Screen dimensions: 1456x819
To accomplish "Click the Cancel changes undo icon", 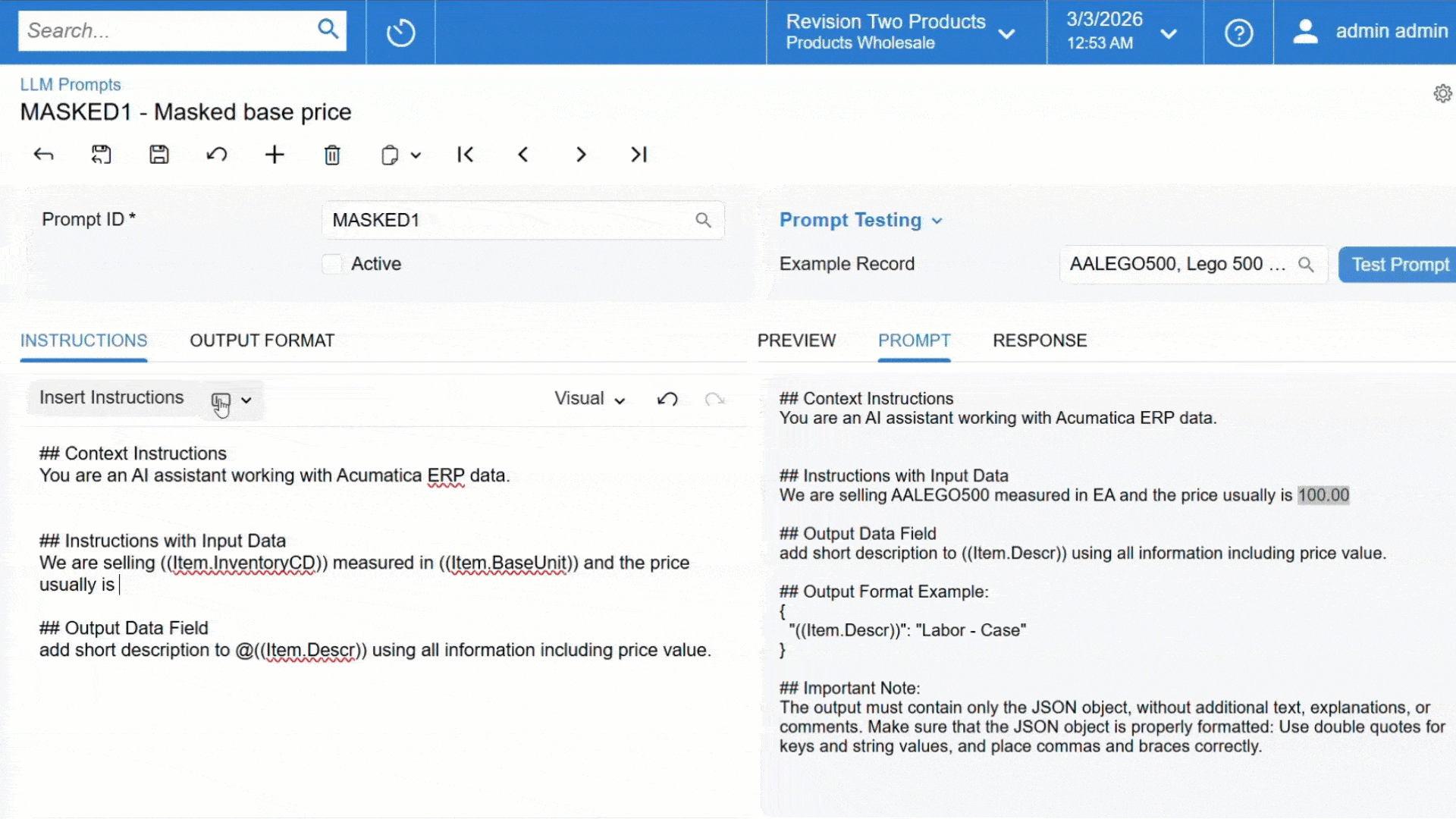I will click(x=217, y=155).
